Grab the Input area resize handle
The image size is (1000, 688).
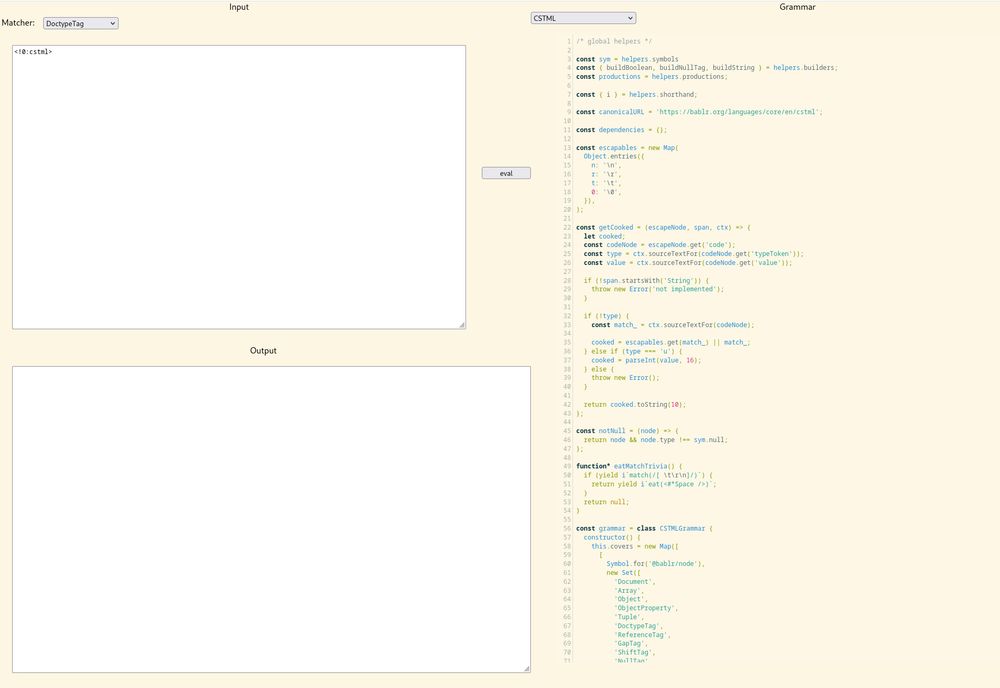(462, 325)
